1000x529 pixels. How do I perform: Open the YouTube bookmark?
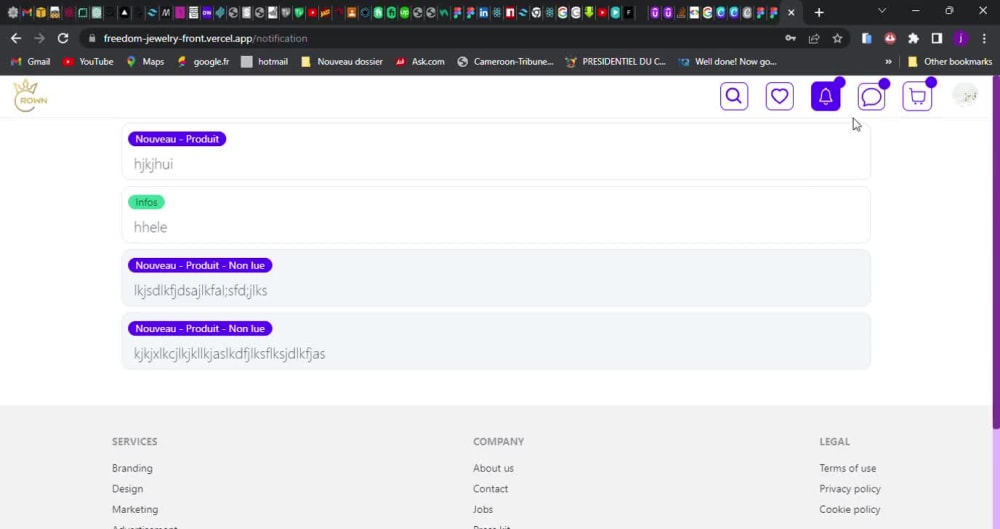[x=88, y=62]
